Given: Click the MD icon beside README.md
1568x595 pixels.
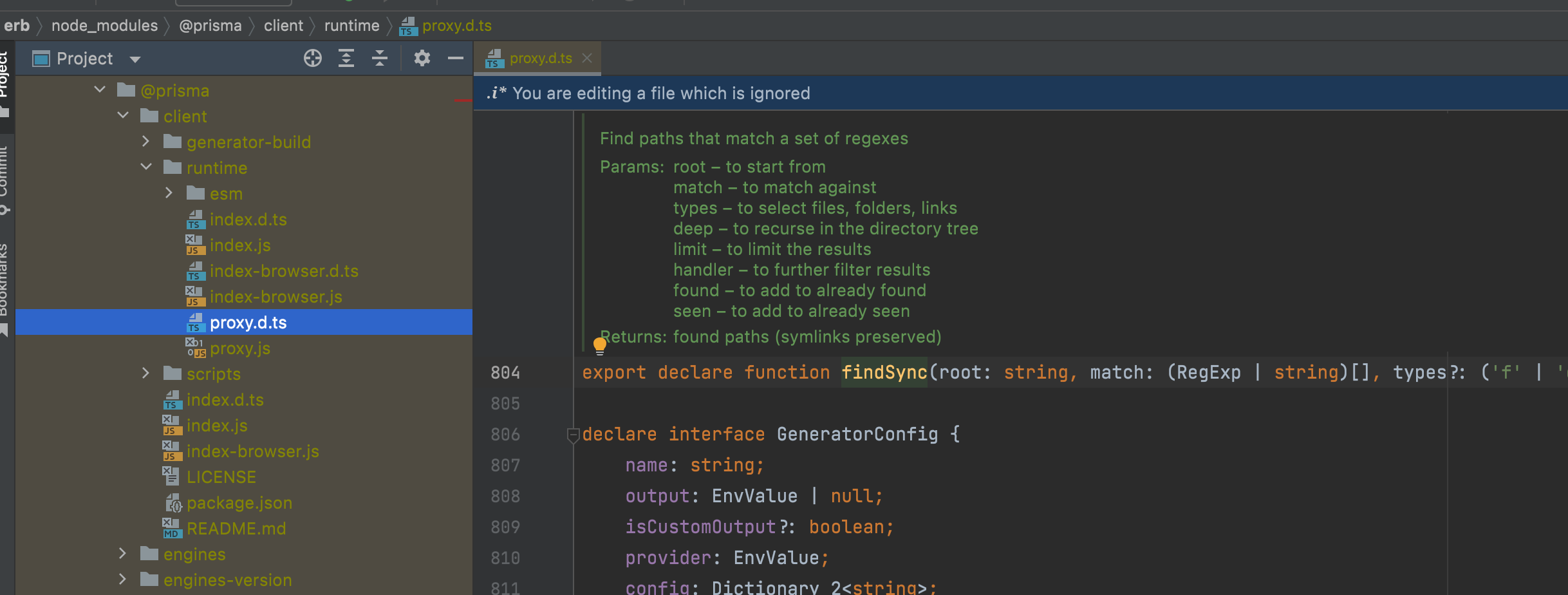Looking at the screenshot, I should [x=171, y=529].
